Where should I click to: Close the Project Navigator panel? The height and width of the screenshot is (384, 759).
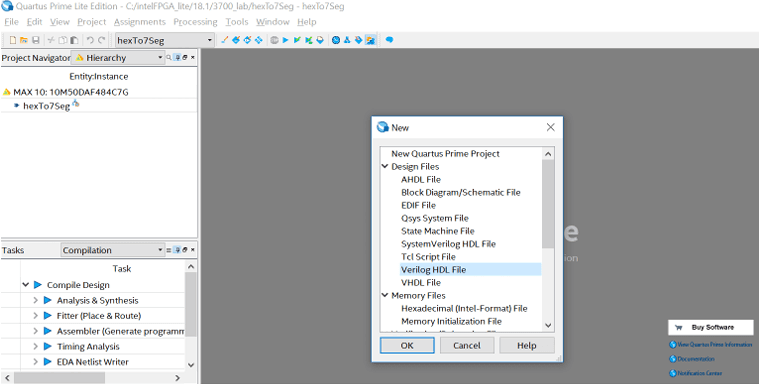[193, 58]
